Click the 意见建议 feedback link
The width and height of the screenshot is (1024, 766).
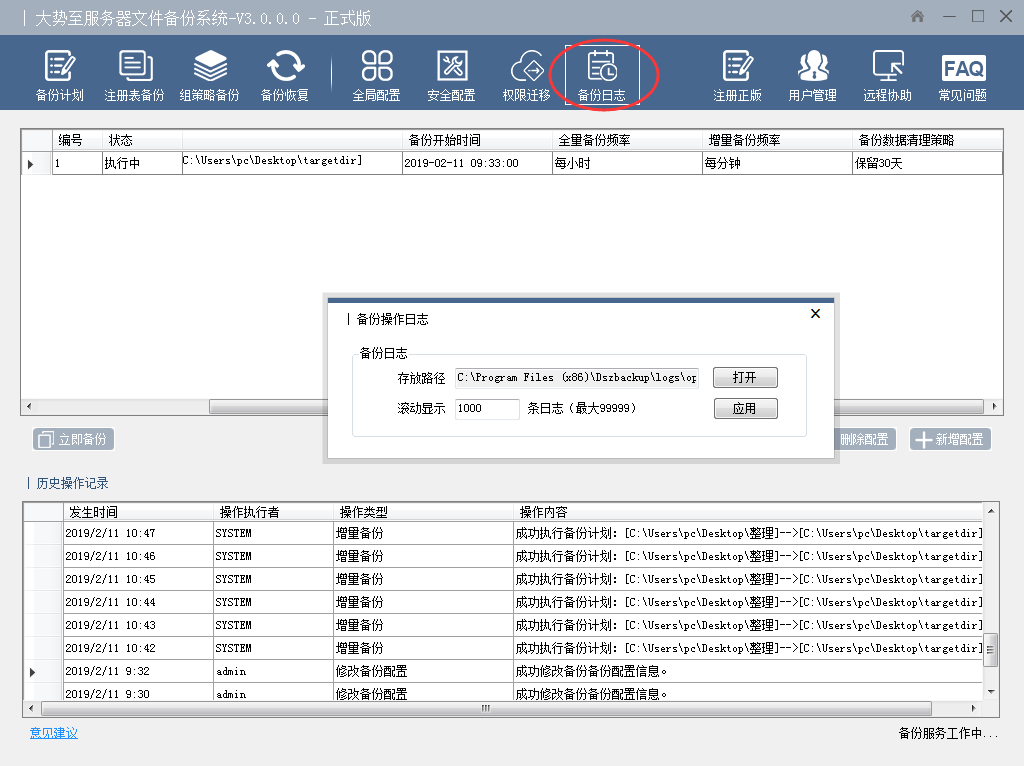pyautogui.click(x=53, y=733)
